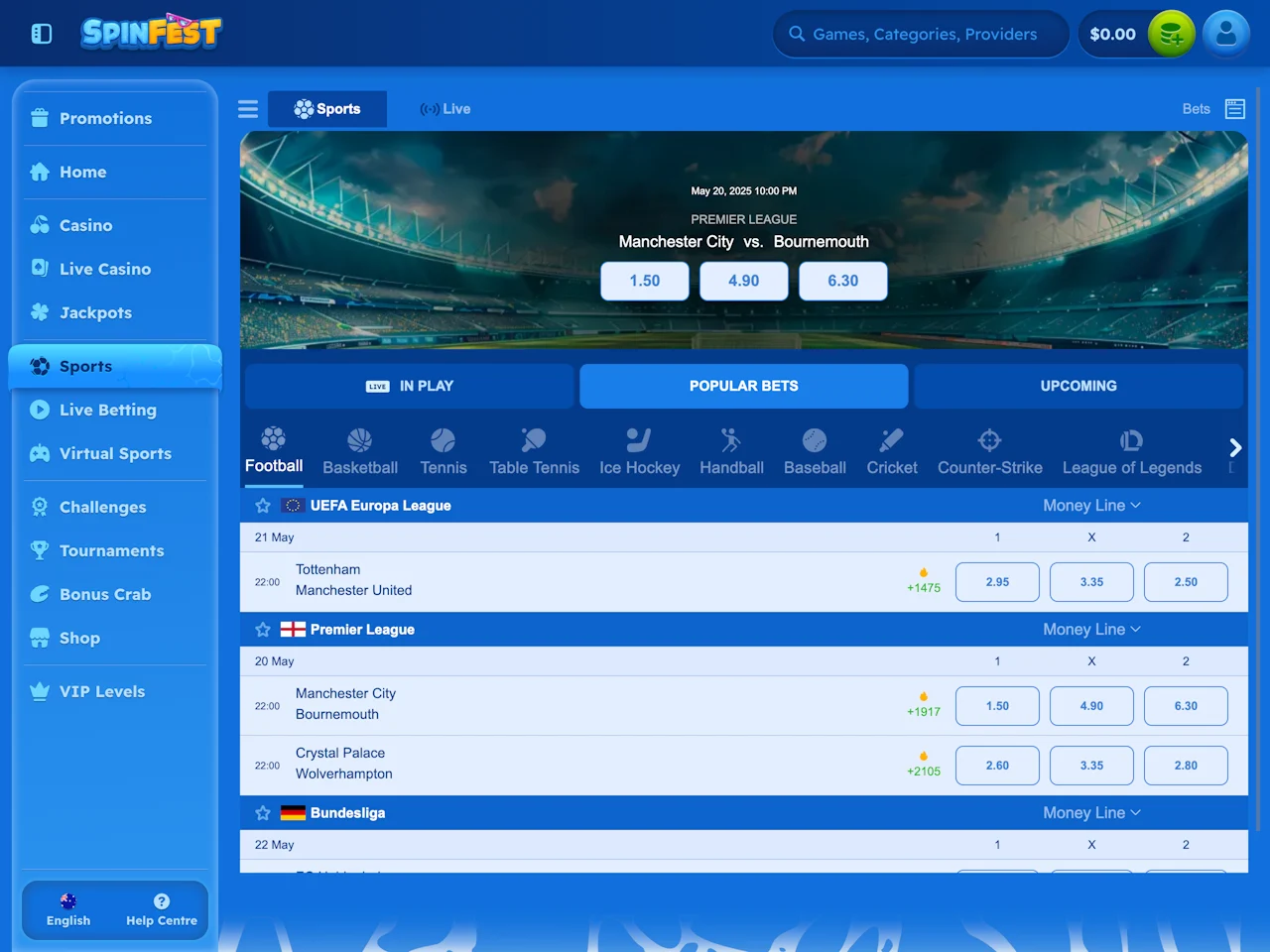The width and height of the screenshot is (1270, 952).
Task: Bet Tottenham win at 2.95
Action: pos(997,582)
